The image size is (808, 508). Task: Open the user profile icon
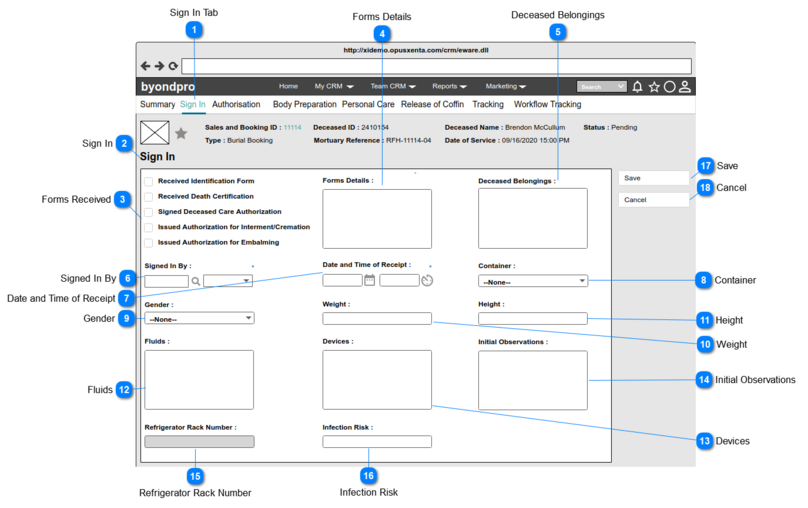point(685,87)
